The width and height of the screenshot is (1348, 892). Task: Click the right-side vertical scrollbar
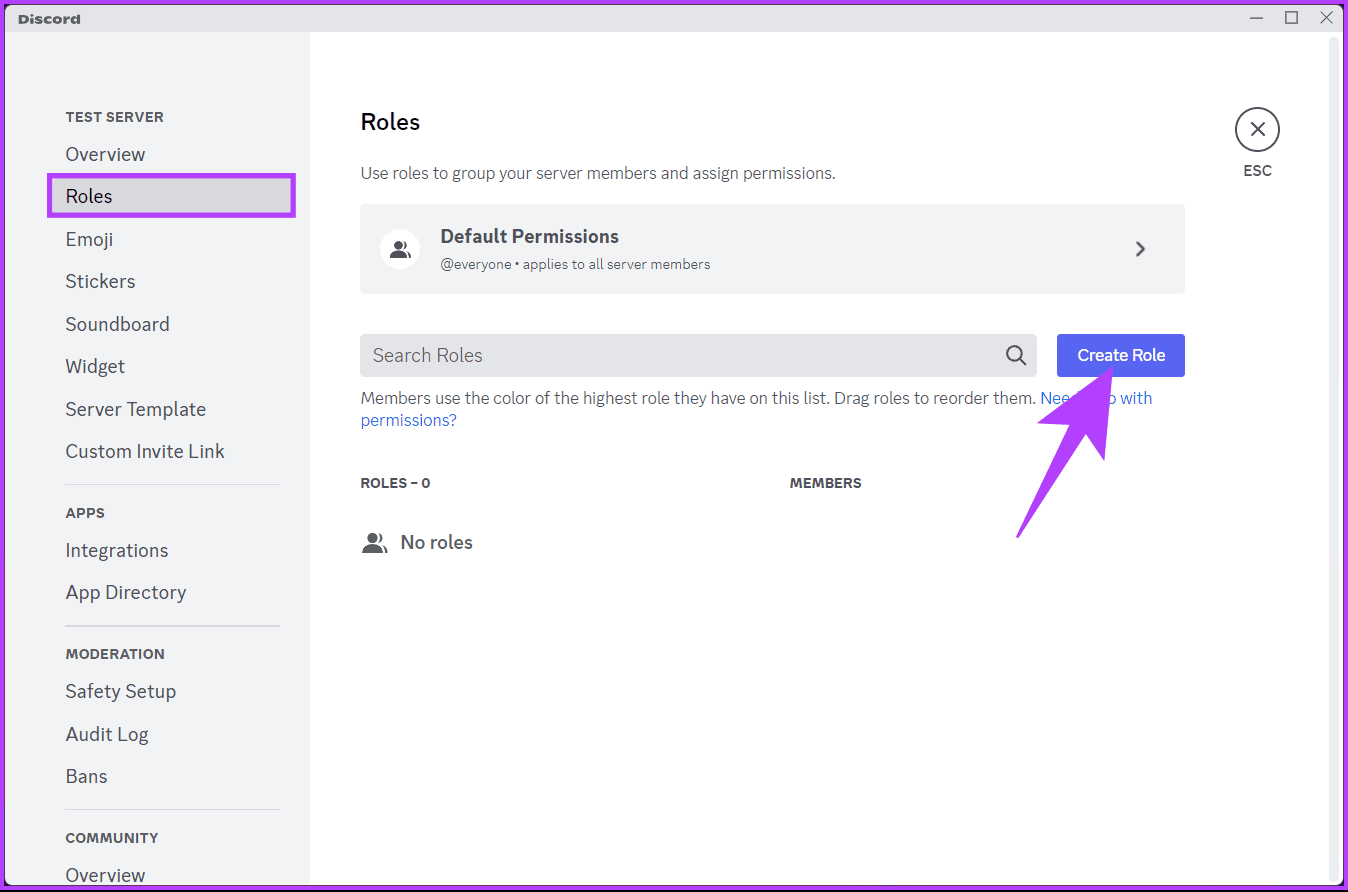(1334, 400)
